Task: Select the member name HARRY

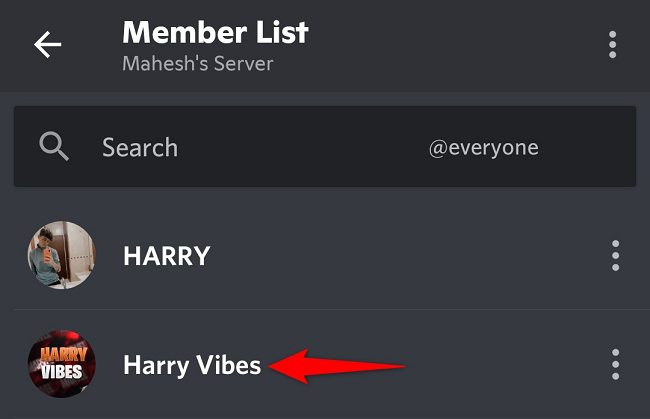Action: coord(166,255)
